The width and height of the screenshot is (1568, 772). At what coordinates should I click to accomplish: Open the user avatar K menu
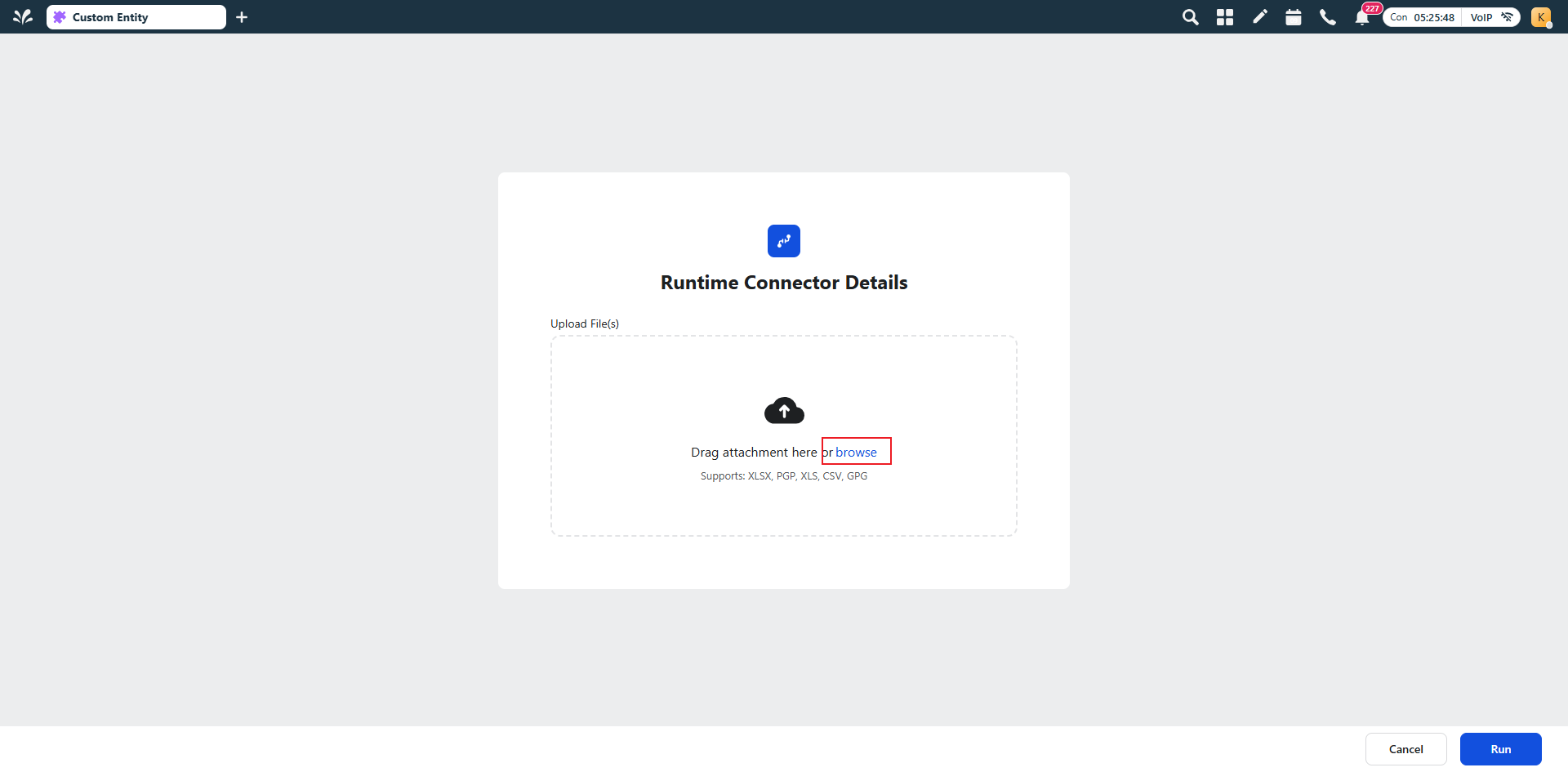pyautogui.click(x=1541, y=17)
